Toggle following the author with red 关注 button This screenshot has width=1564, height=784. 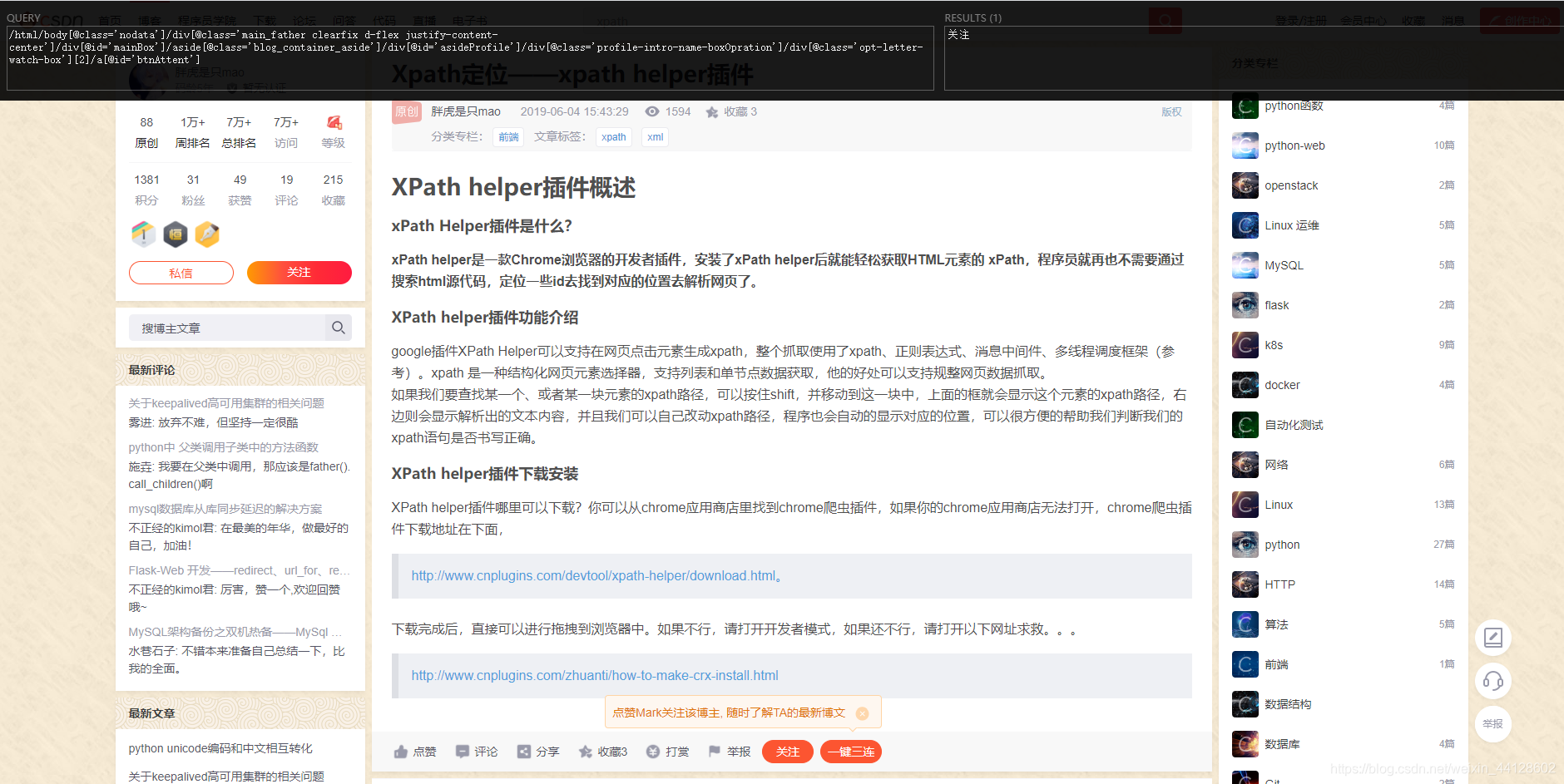click(x=299, y=273)
